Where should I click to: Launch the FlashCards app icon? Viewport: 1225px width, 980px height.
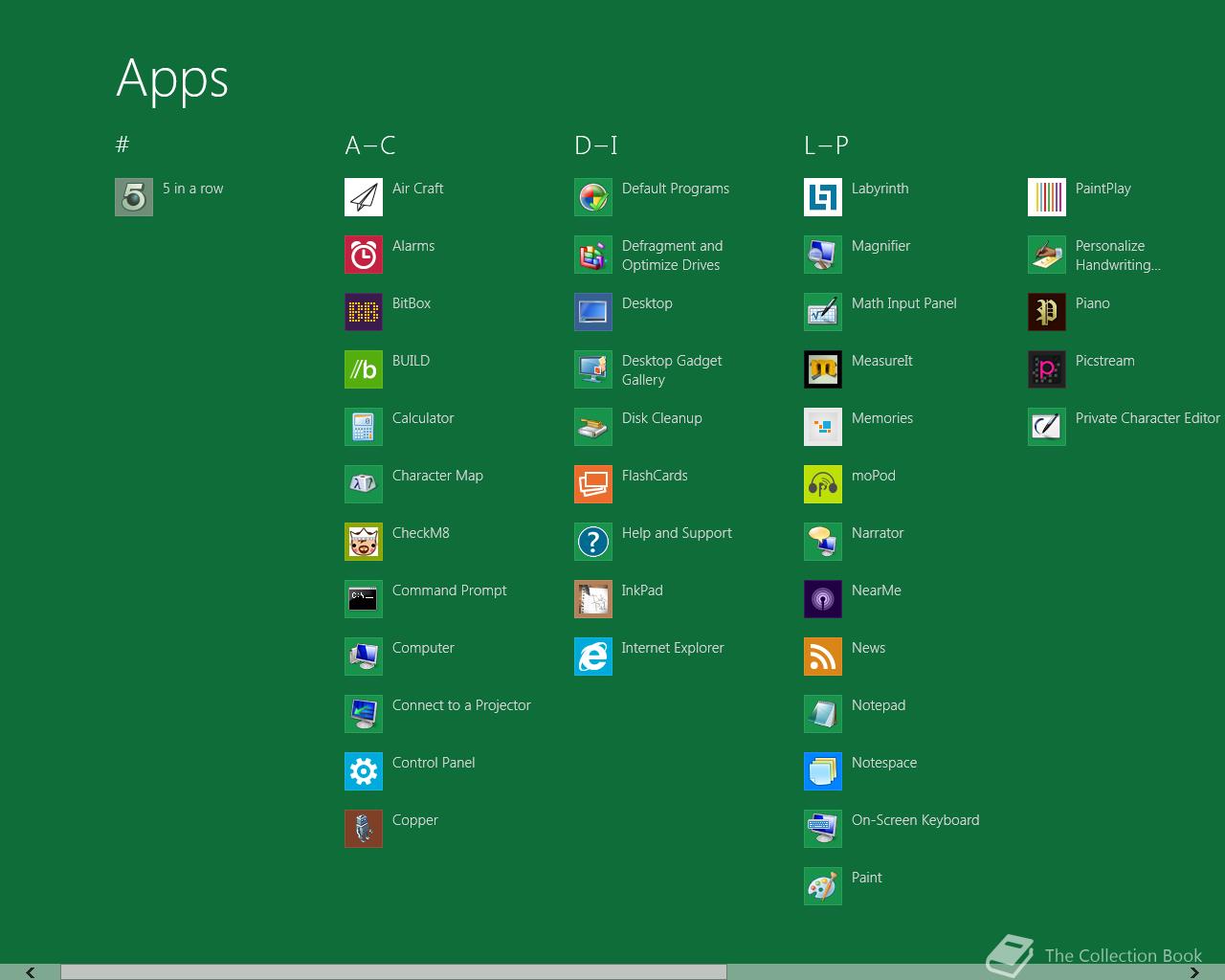(593, 484)
